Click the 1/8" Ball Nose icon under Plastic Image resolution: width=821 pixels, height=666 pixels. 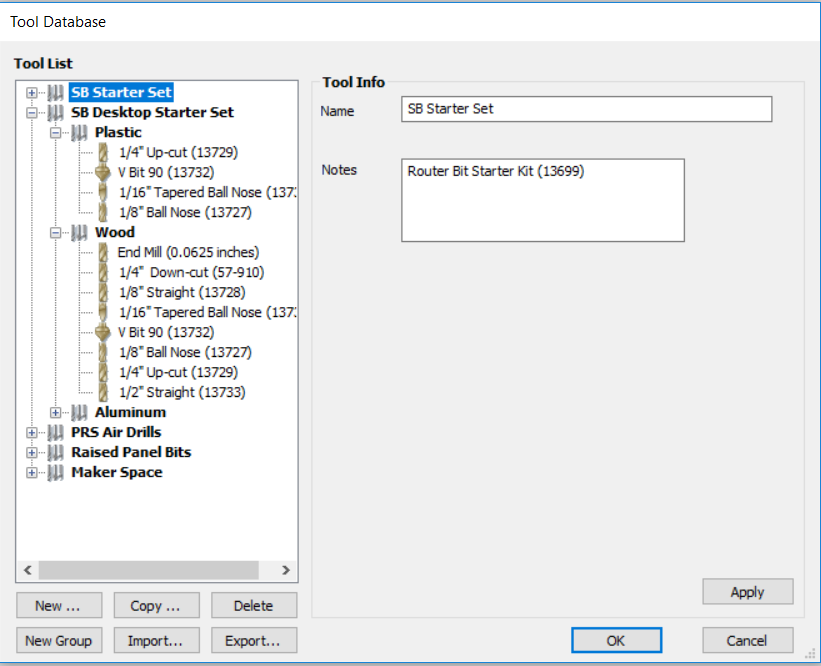(103, 212)
